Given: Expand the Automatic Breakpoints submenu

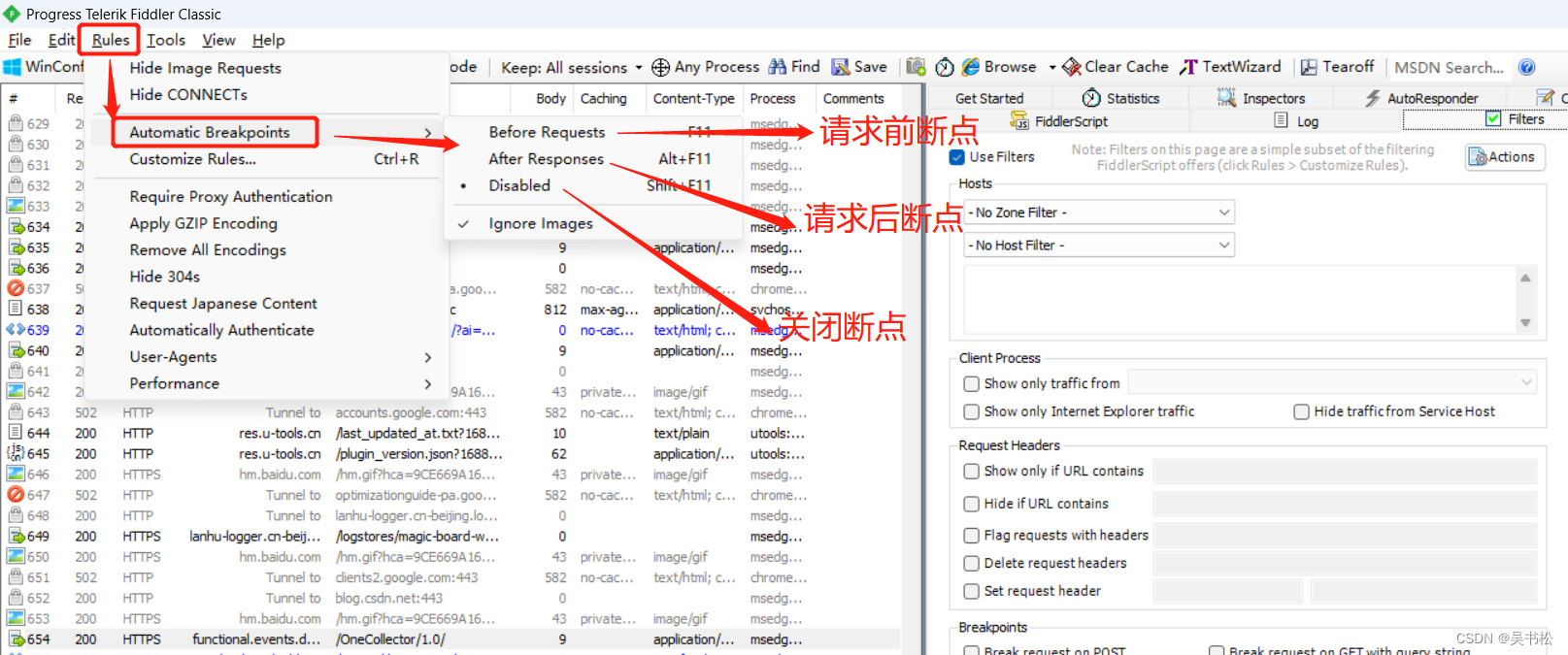Looking at the screenshot, I should point(428,133).
